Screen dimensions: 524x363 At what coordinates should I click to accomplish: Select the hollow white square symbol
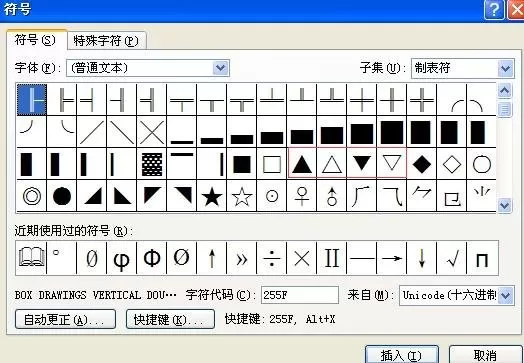point(272,164)
